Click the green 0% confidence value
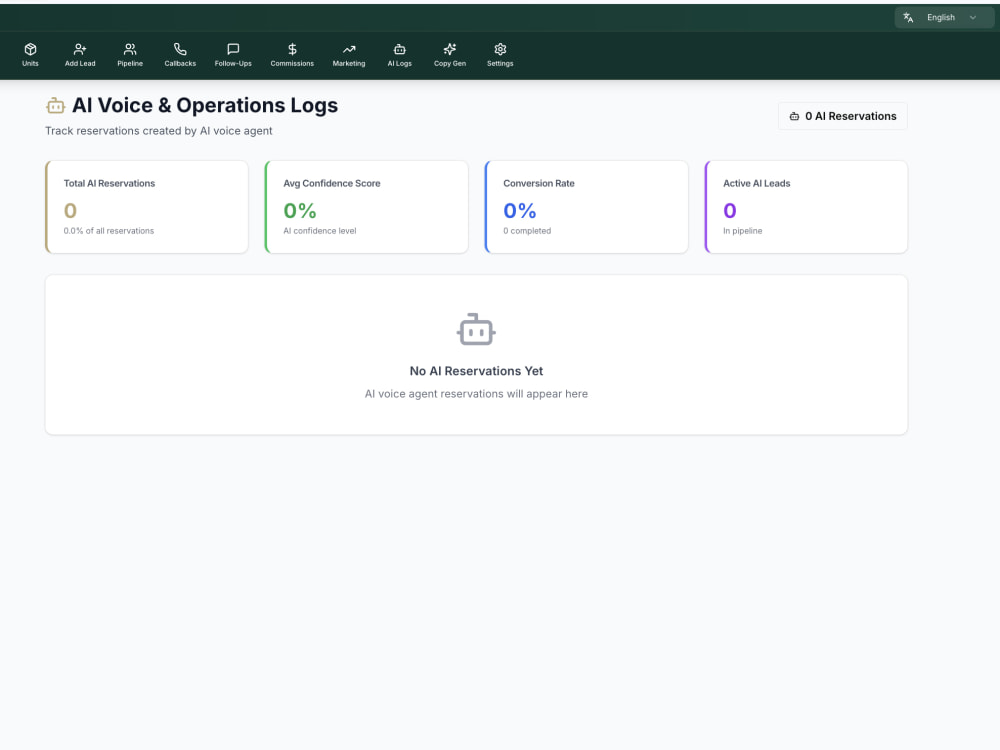The image size is (1000, 750). point(300,210)
